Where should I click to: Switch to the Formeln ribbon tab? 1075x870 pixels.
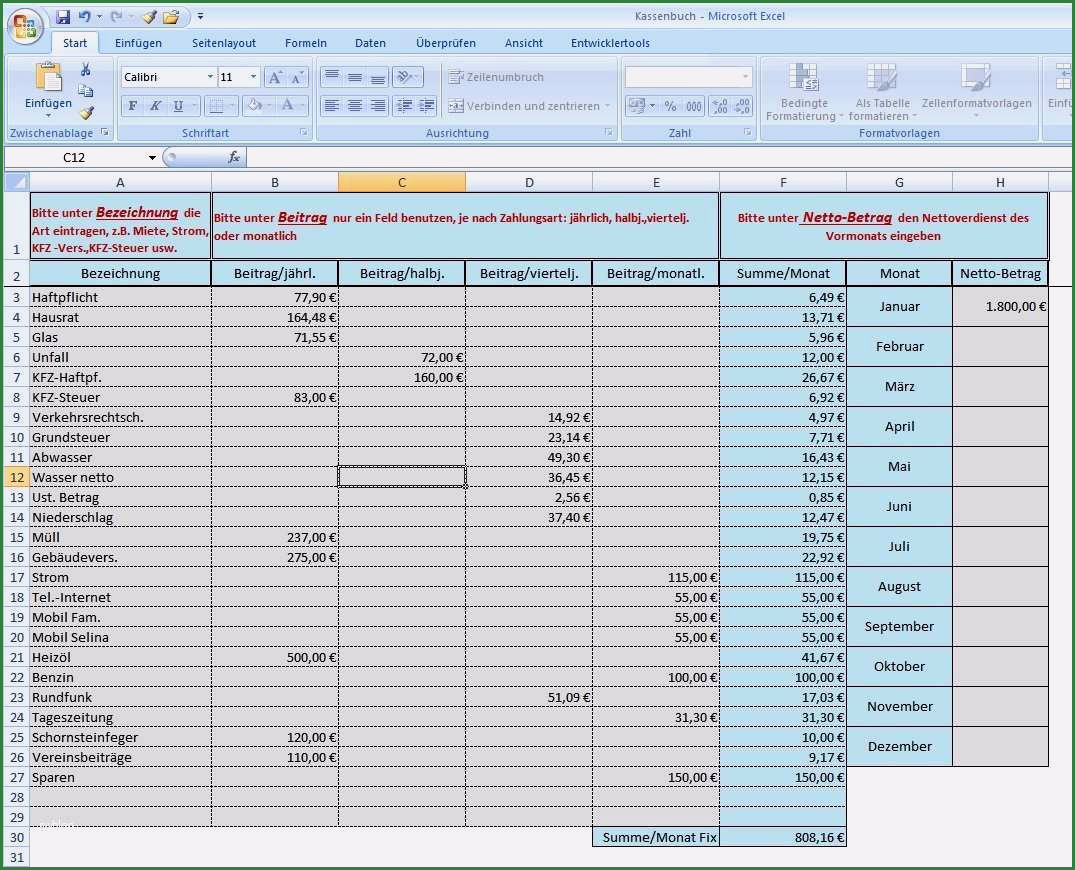click(305, 43)
